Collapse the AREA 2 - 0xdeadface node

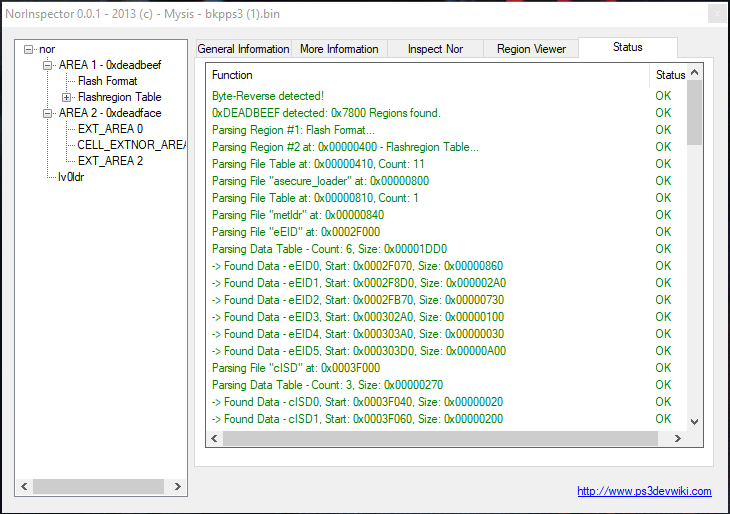47,113
